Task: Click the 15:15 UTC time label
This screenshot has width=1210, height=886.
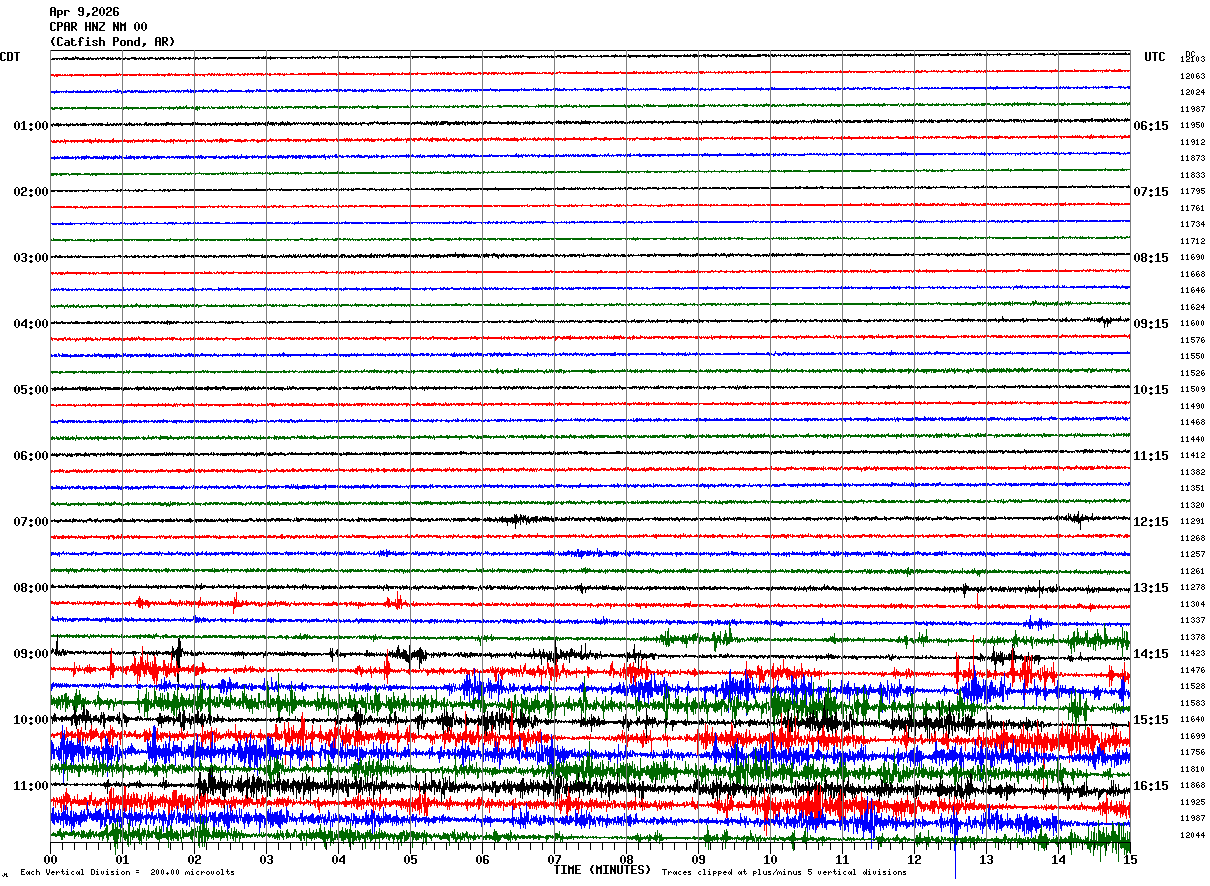Action: coord(1151,720)
